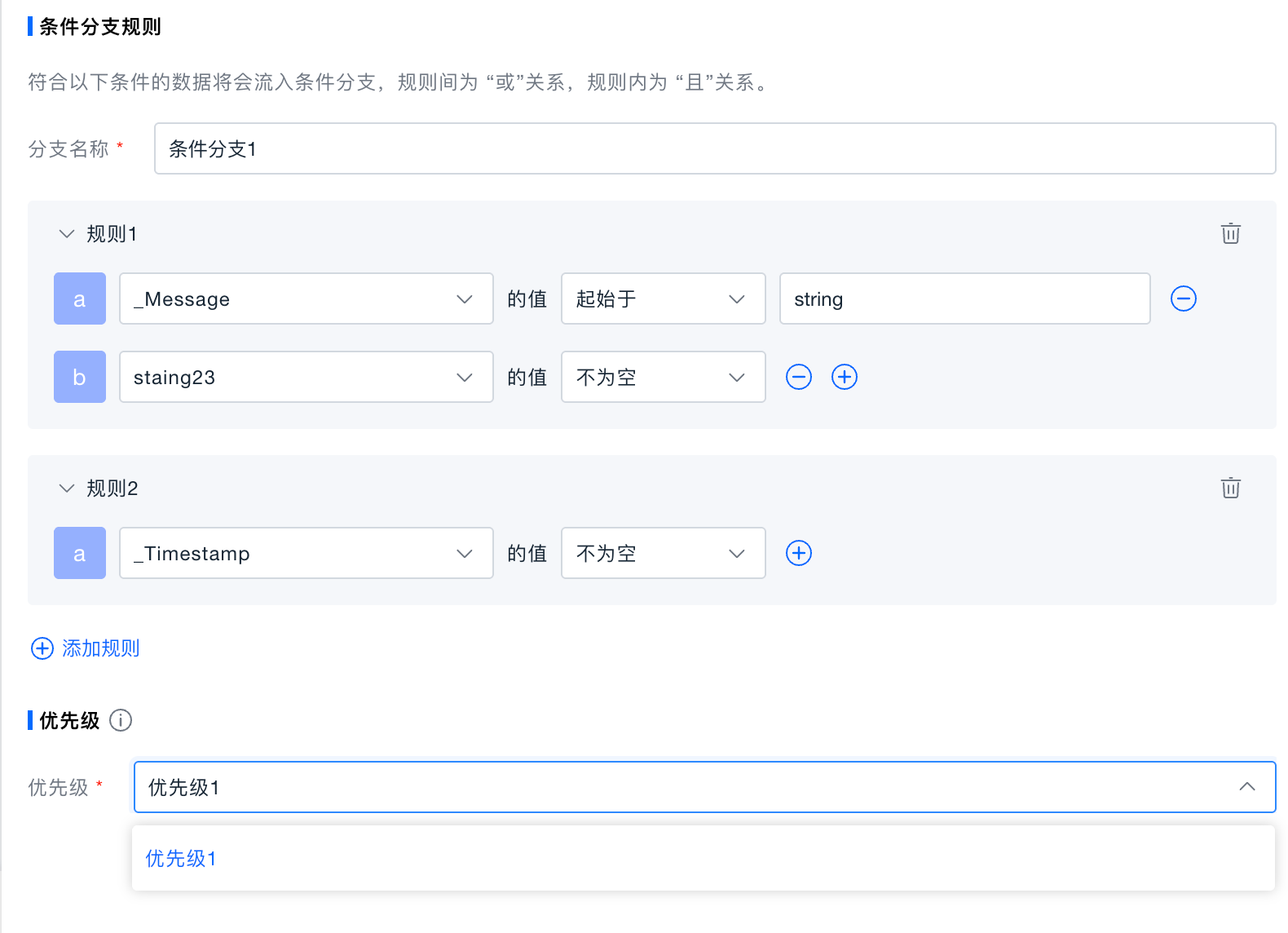The image size is (1288, 933).
Task: Click the priority info icon
Action: coord(121,720)
